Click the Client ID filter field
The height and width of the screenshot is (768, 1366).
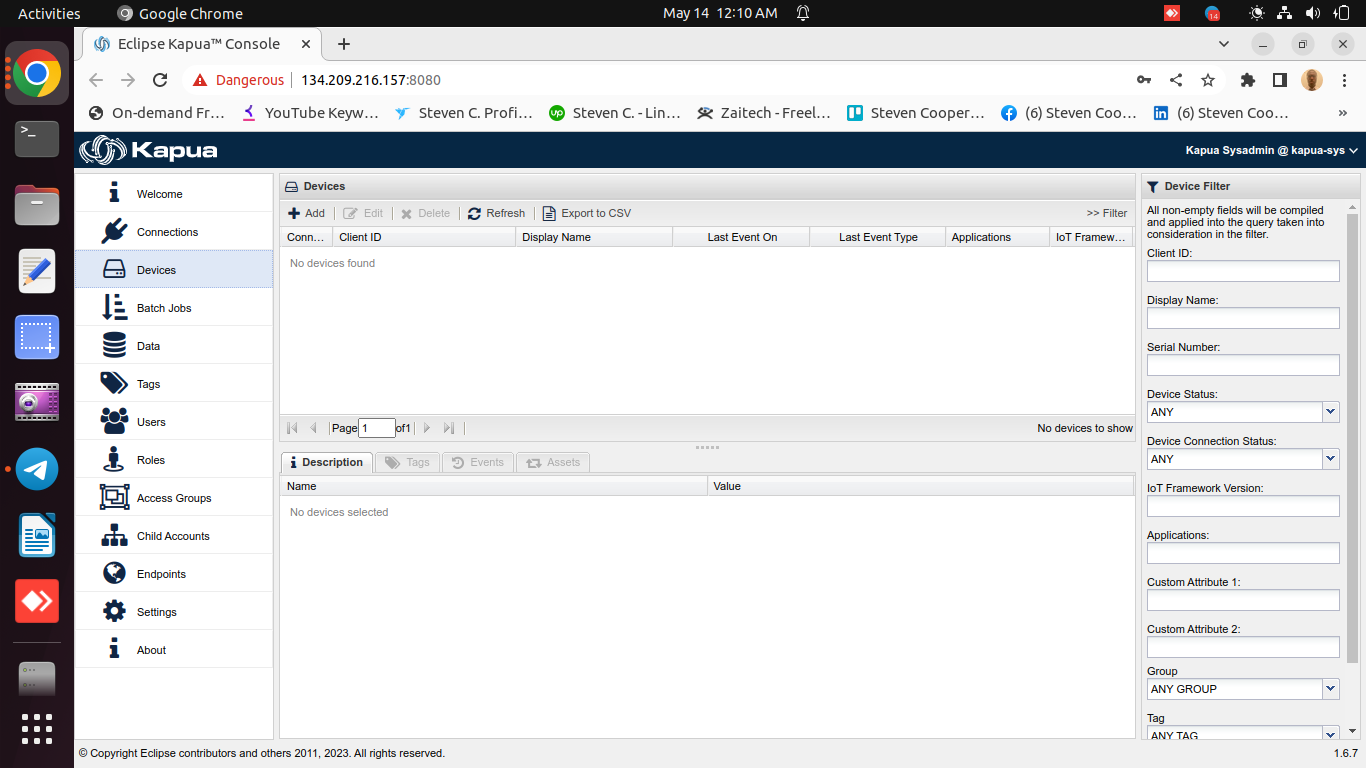click(1243, 271)
